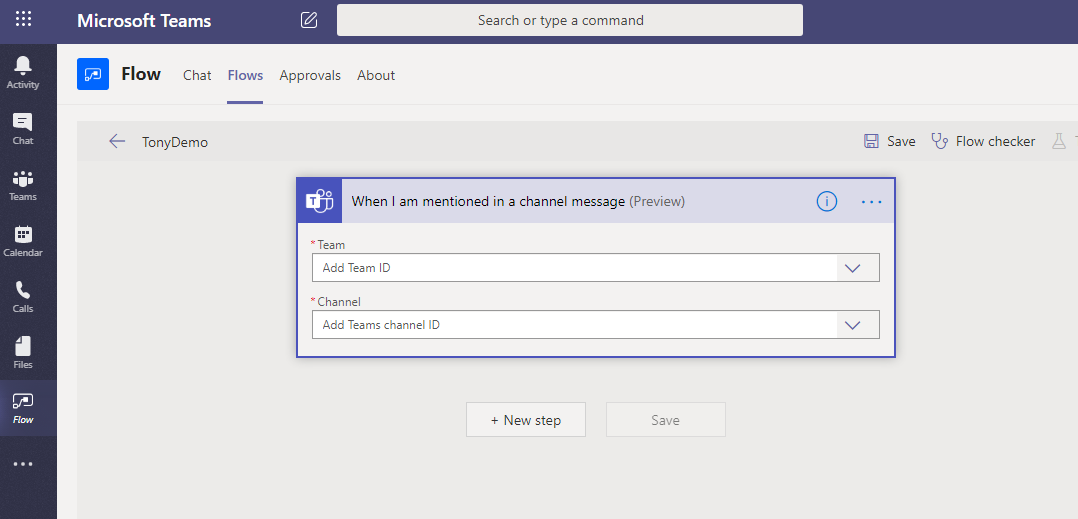Open Teams in the sidebar
Image resolution: width=1078 pixels, height=519 pixels.
(x=23, y=185)
